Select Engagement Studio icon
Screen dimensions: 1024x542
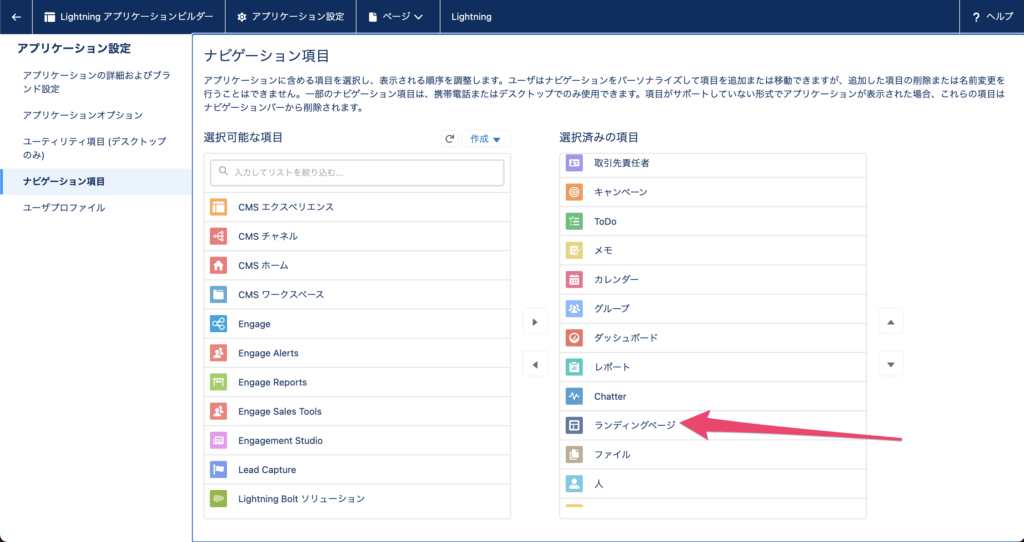(x=218, y=441)
